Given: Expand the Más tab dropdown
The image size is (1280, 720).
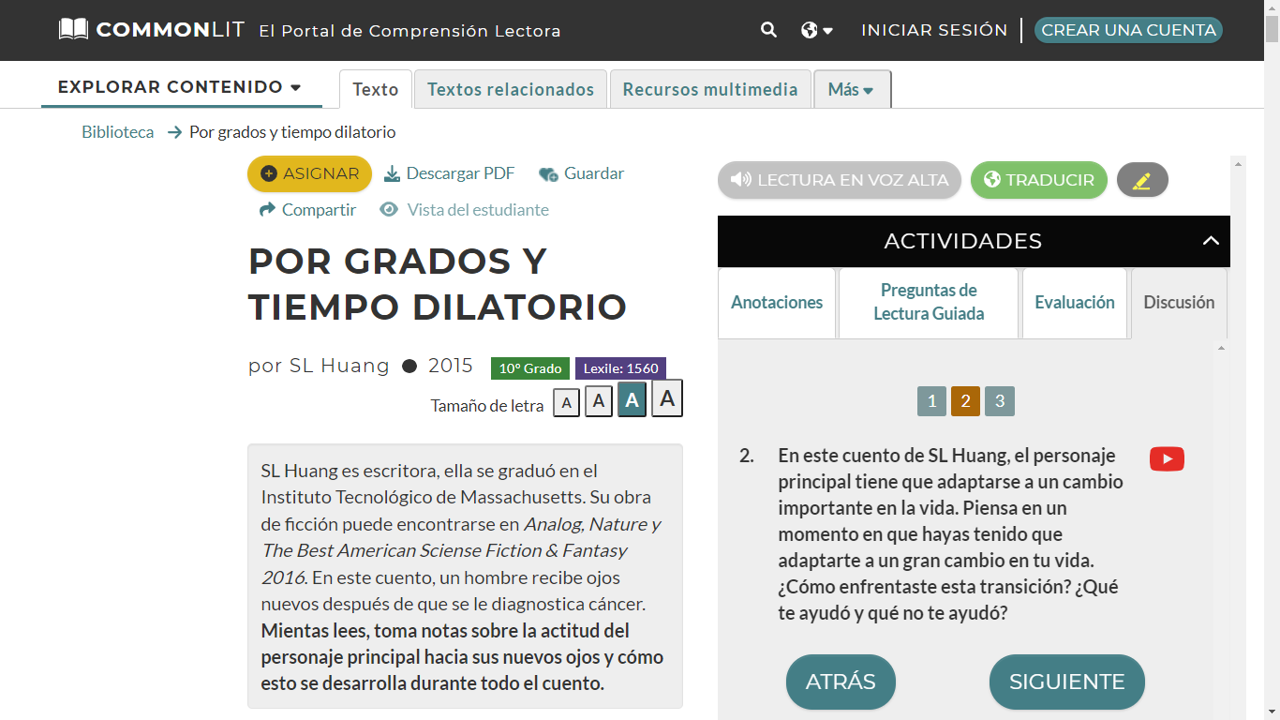Looking at the screenshot, I should (851, 89).
